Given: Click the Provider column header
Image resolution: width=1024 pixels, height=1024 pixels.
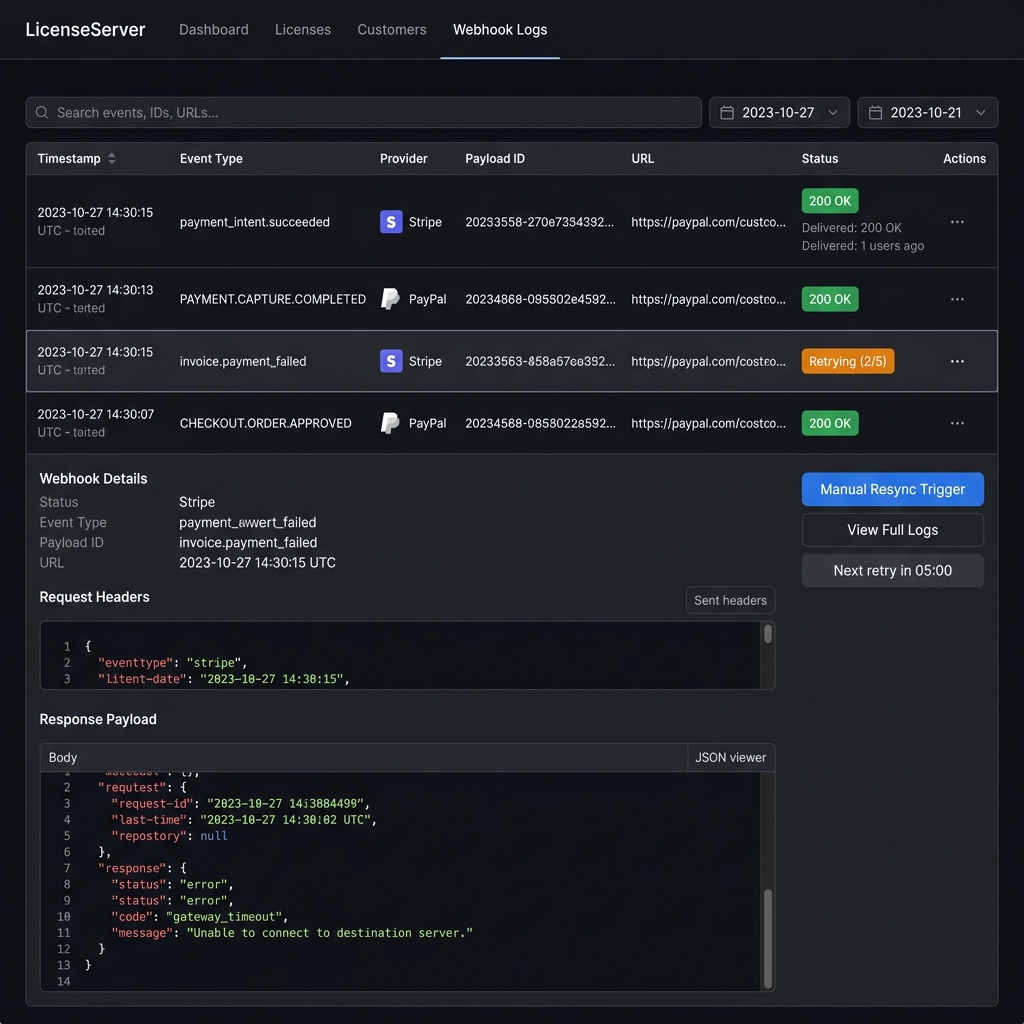Looking at the screenshot, I should point(404,159).
